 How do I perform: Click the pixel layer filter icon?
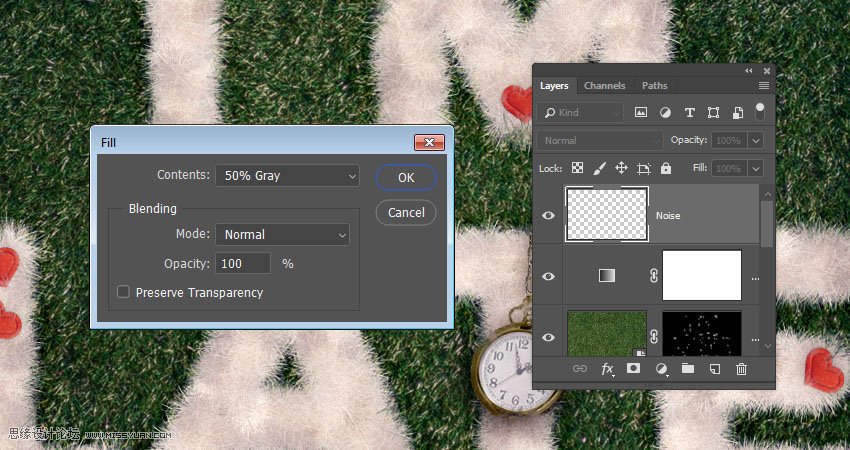click(641, 113)
